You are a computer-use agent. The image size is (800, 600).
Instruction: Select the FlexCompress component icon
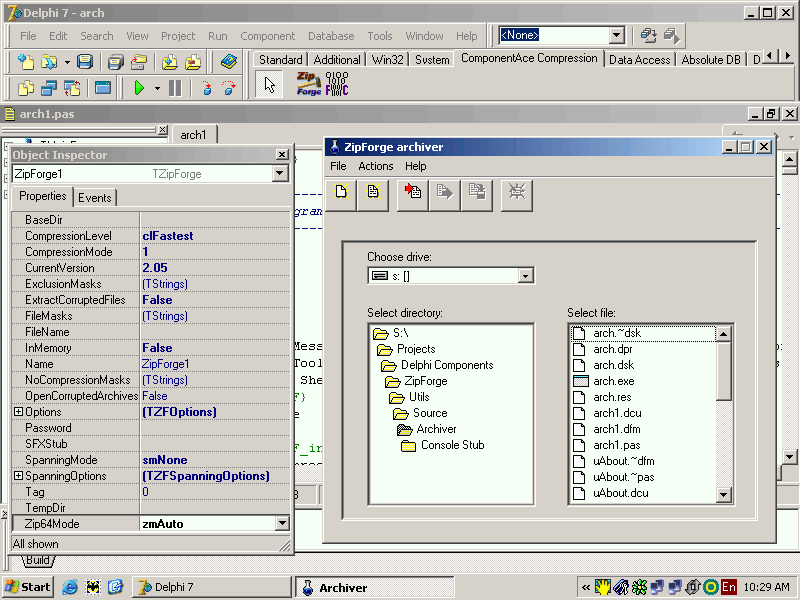336,85
